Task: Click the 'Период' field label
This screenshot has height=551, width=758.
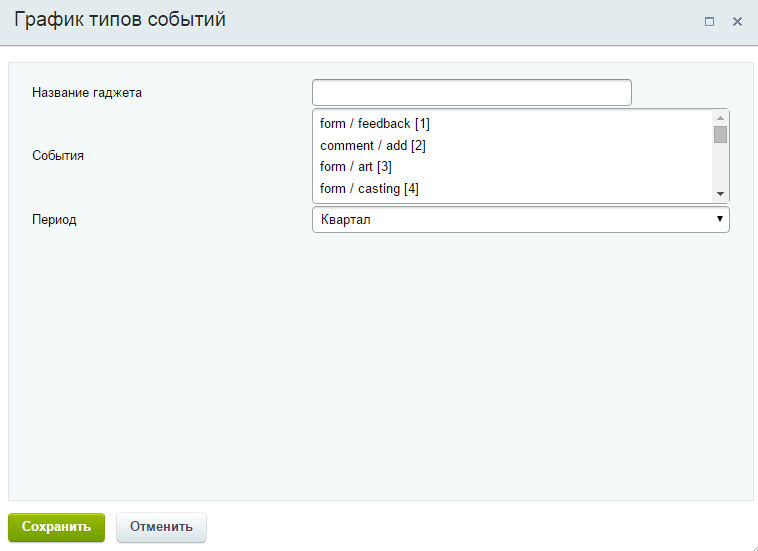Action: (54, 220)
